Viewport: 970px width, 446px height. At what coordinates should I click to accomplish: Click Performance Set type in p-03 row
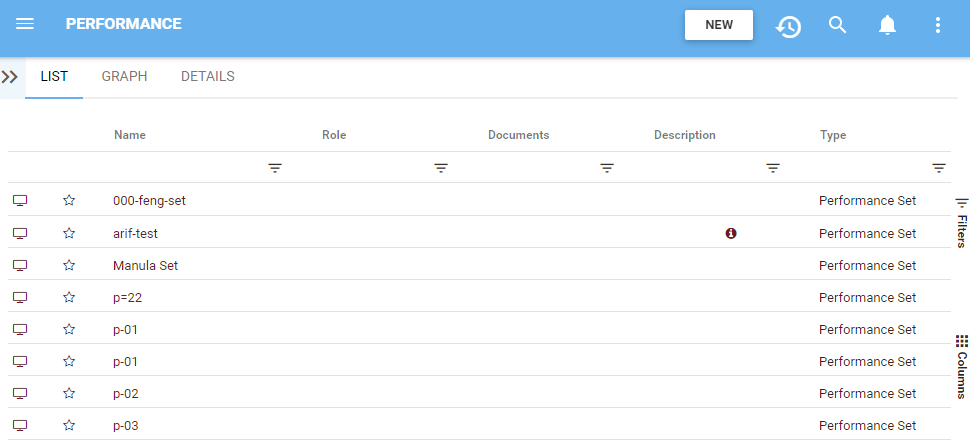(867, 426)
